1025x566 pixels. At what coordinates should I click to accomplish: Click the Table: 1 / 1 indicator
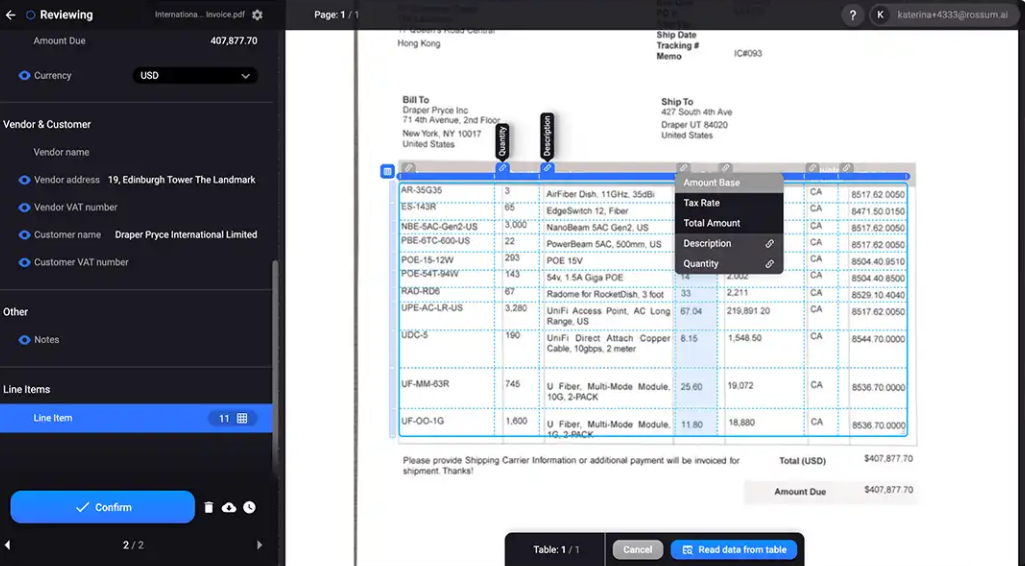556,550
